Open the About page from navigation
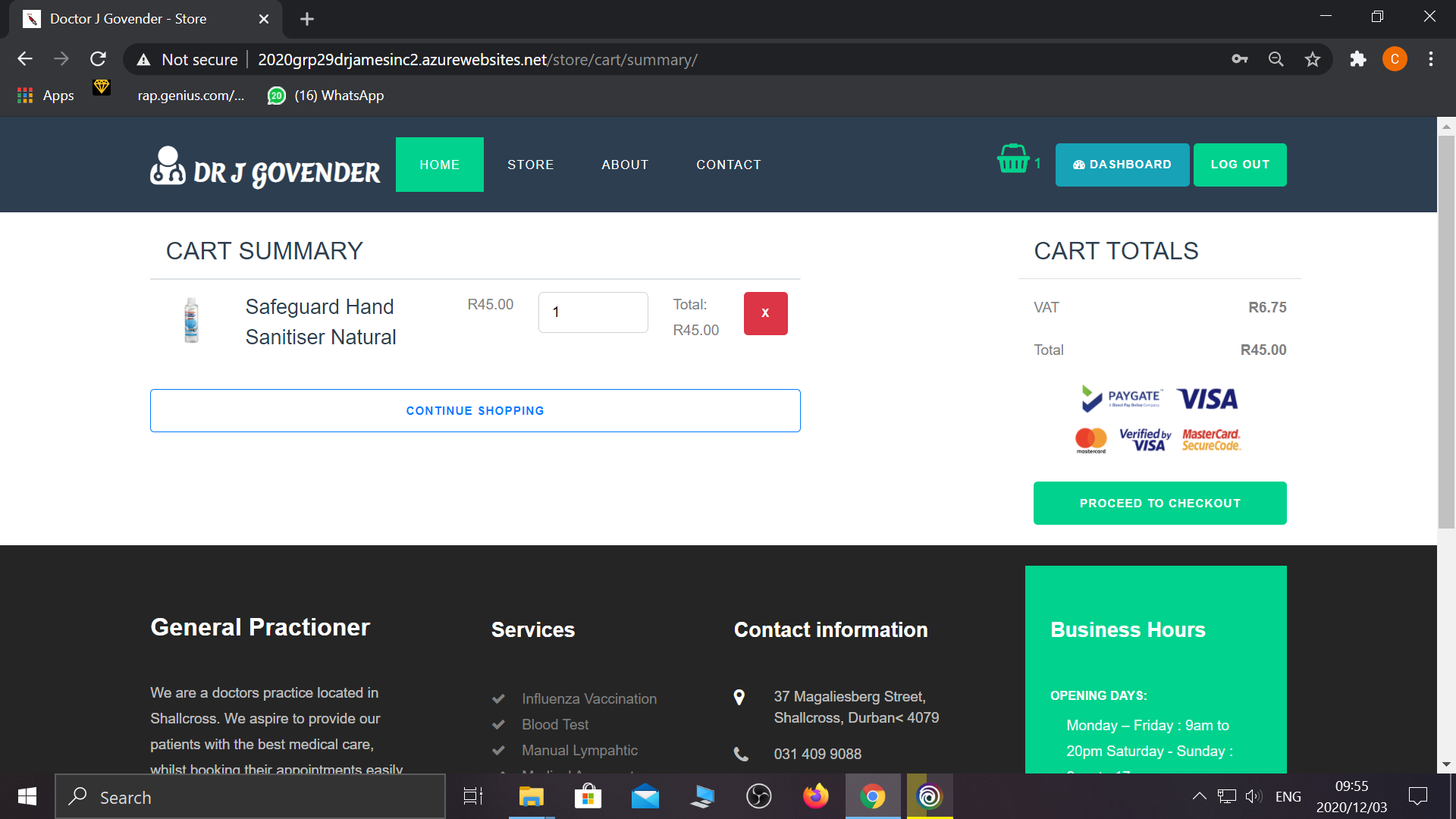 pyautogui.click(x=625, y=165)
